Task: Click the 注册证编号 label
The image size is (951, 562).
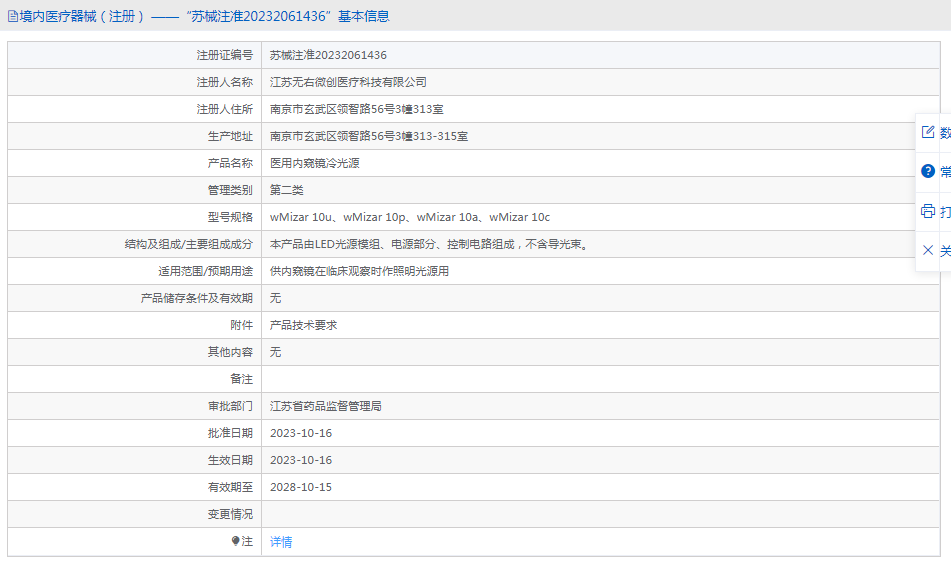Action: tap(224, 55)
